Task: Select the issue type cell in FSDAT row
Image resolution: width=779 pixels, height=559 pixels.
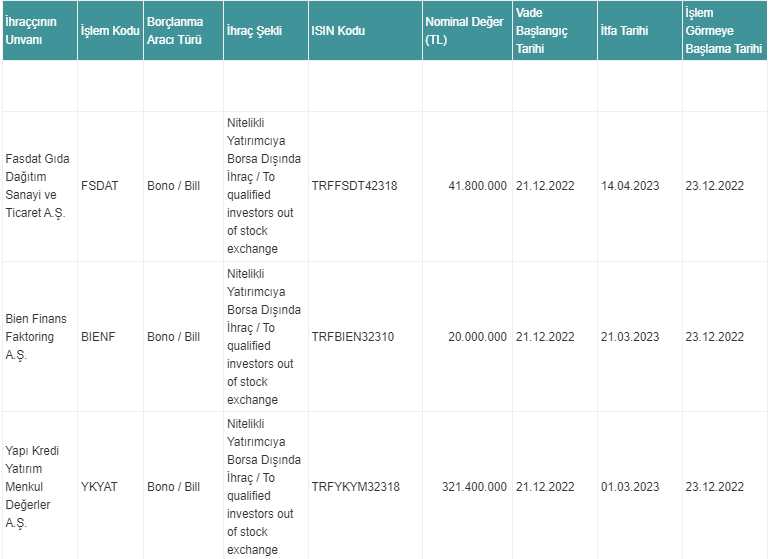Action: [266, 186]
